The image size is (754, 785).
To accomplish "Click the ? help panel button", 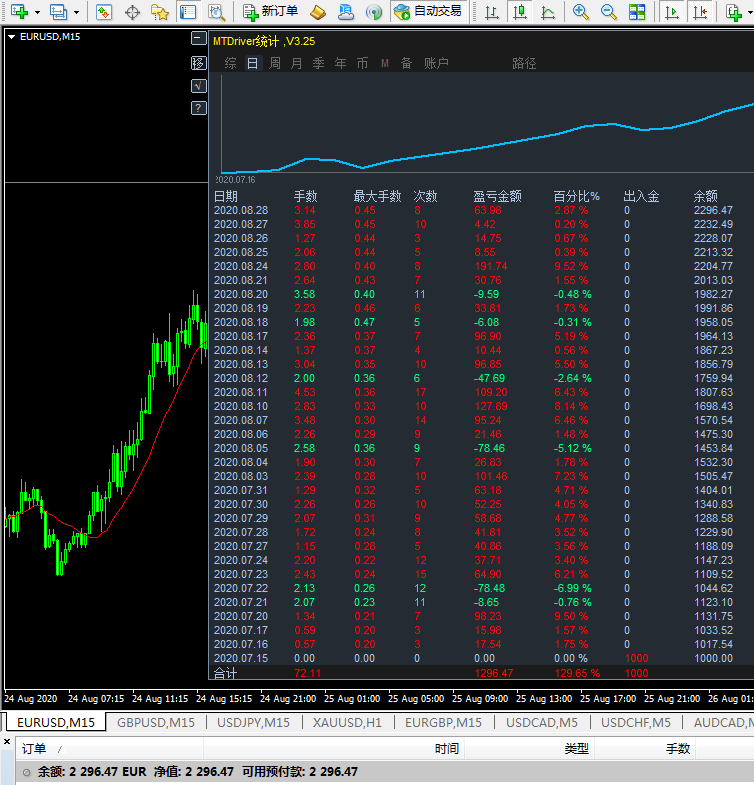I will point(199,108).
